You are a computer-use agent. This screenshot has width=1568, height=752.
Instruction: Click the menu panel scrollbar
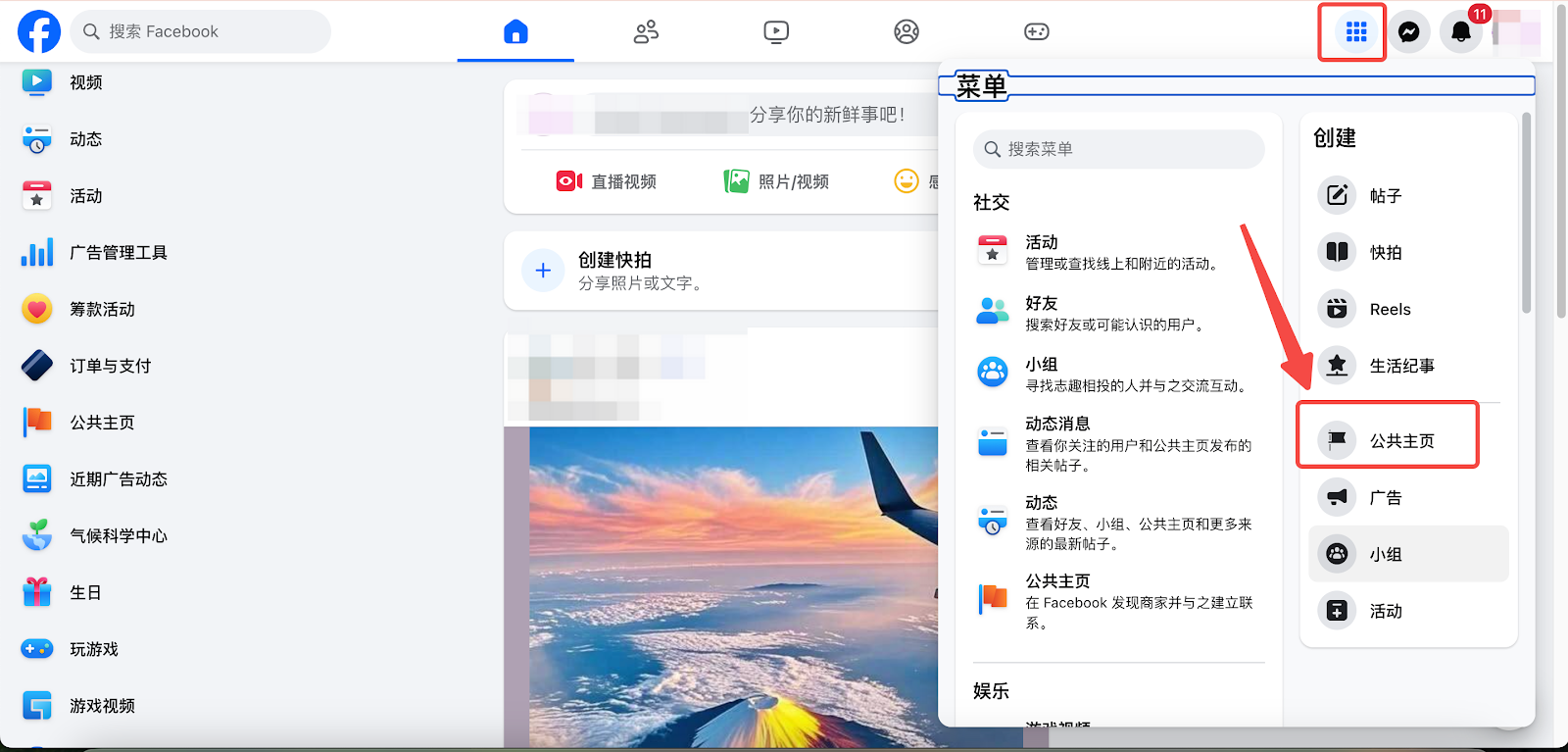point(1526,214)
